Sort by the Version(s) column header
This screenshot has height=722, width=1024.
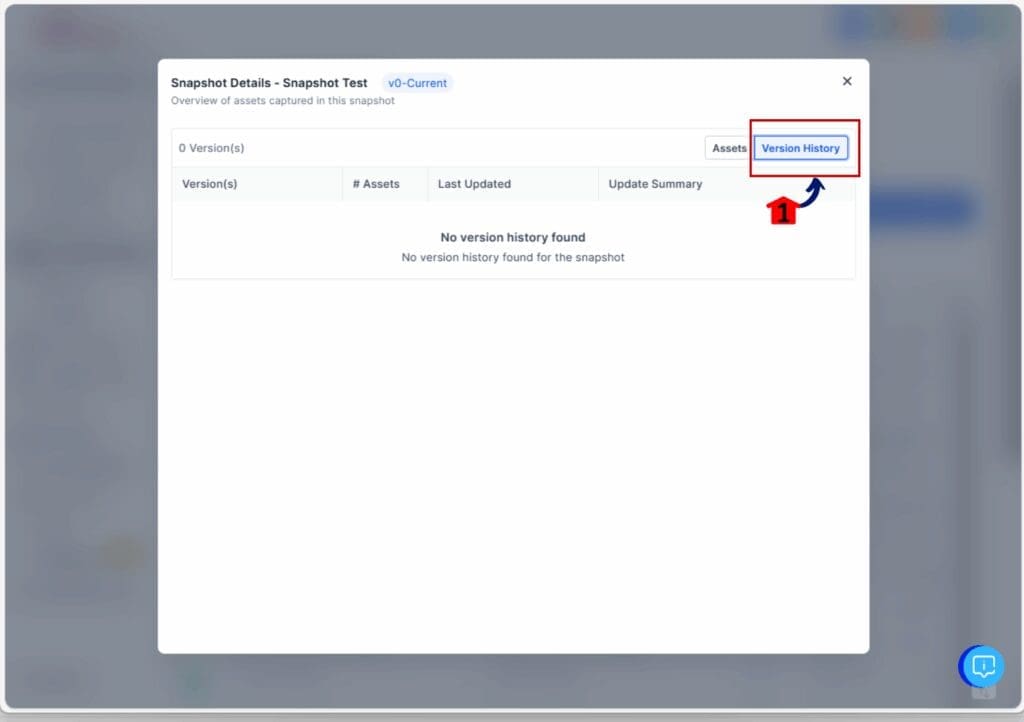click(x=210, y=184)
